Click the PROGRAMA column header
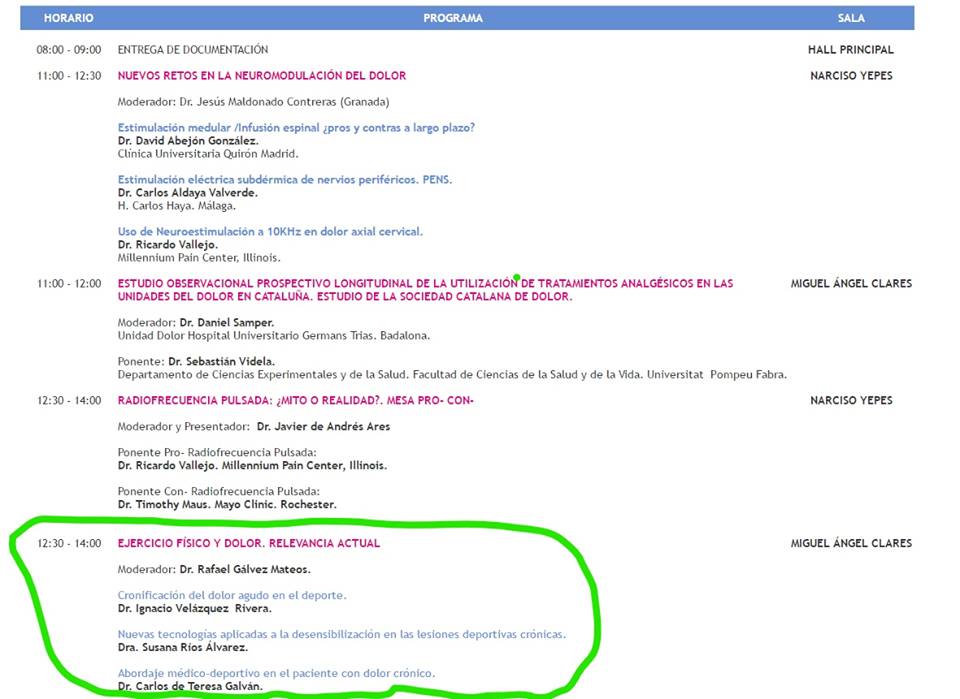The height and width of the screenshot is (699, 960). tap(453, 18)
